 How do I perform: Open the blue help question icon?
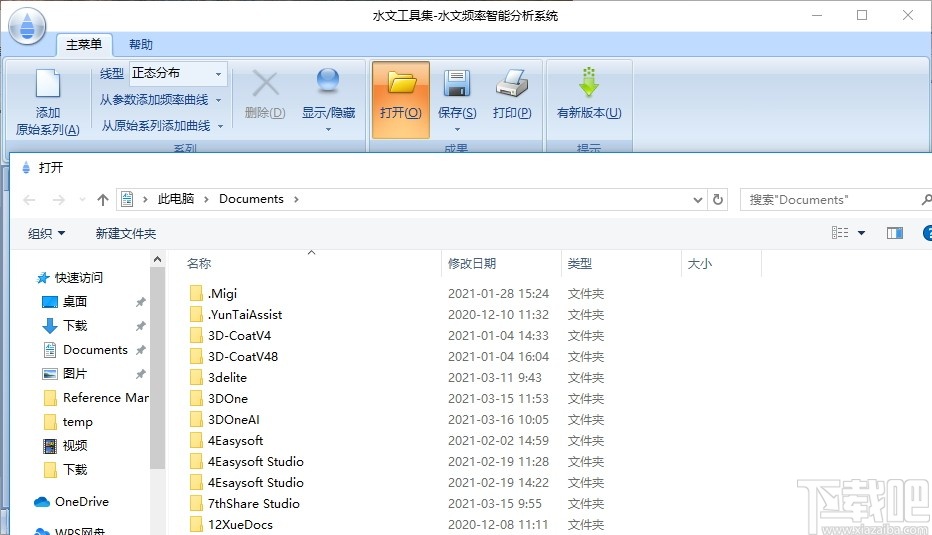(927, 233)
